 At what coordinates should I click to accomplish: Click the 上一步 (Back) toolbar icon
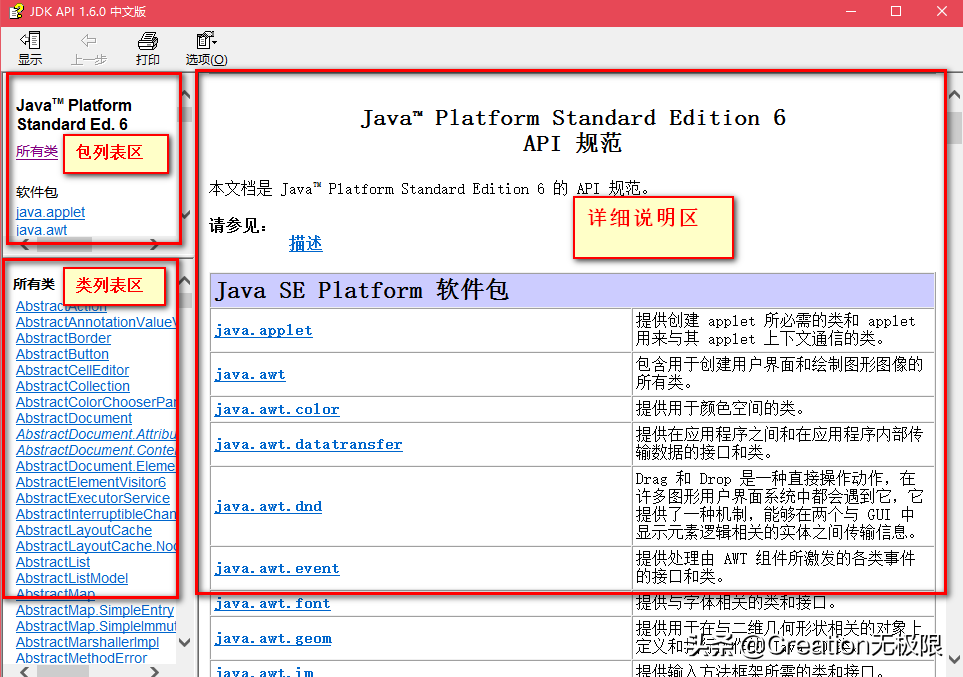(88, 49)
